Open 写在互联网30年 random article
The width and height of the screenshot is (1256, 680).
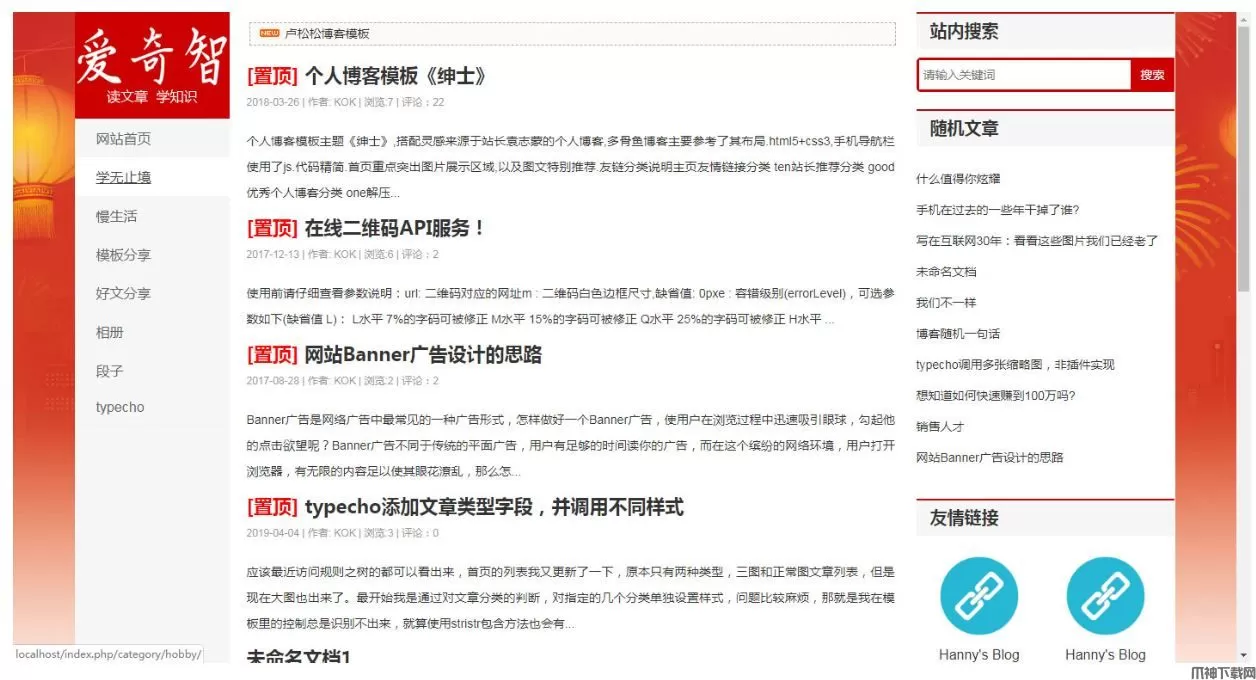1037,241
